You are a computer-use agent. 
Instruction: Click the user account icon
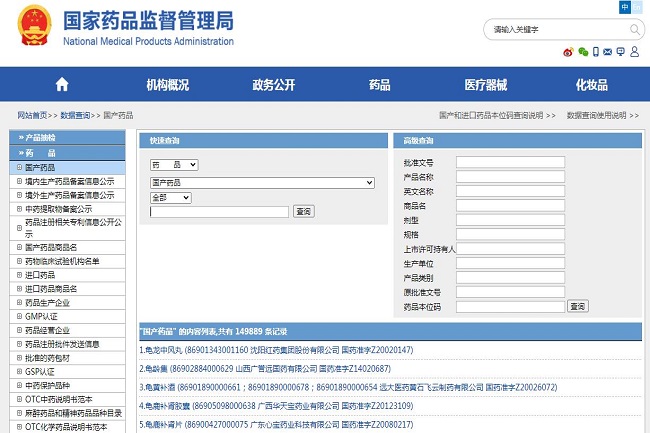634,52
